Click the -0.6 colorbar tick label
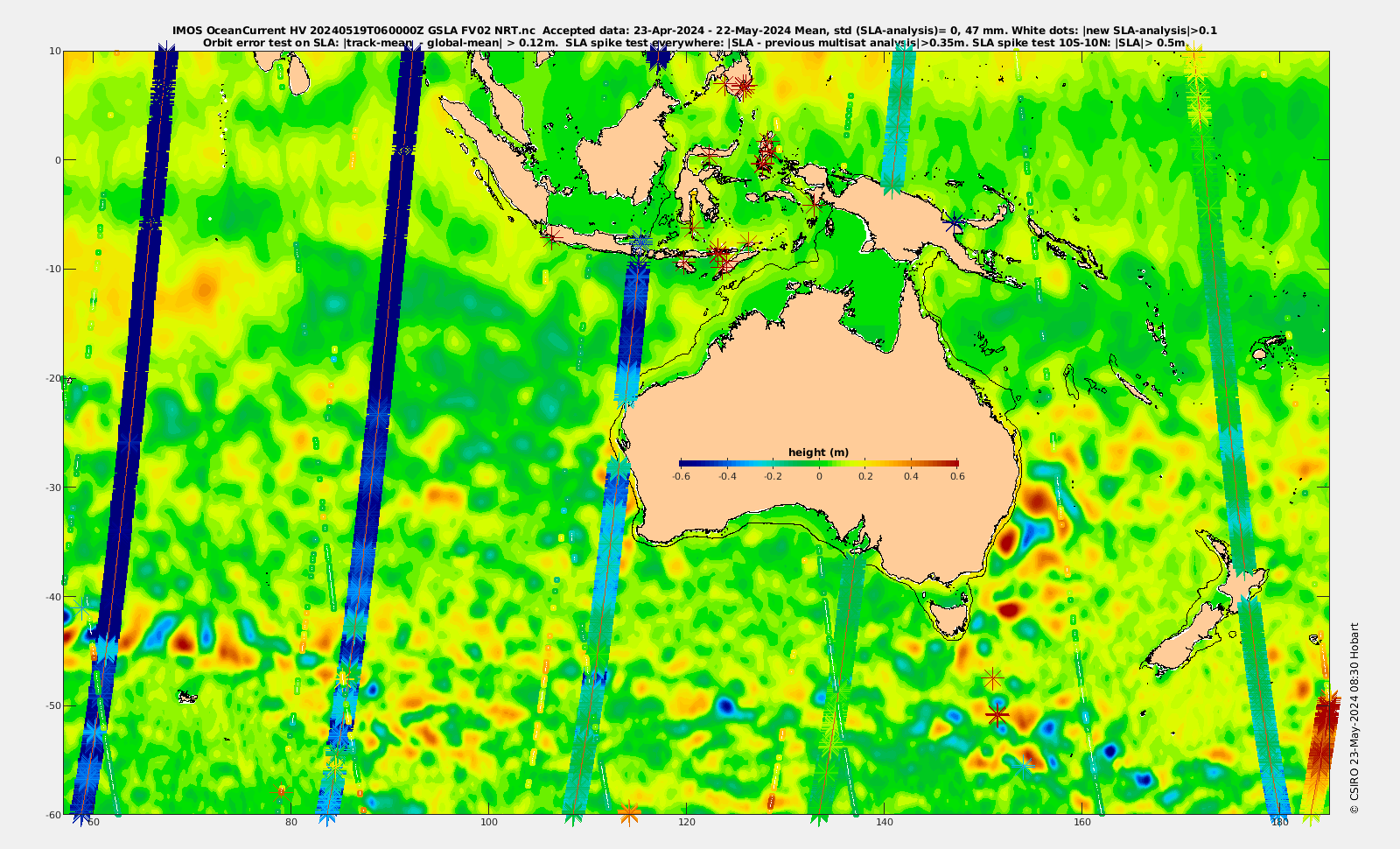This screenshot has height=849, width=1400. click(681, 477)
